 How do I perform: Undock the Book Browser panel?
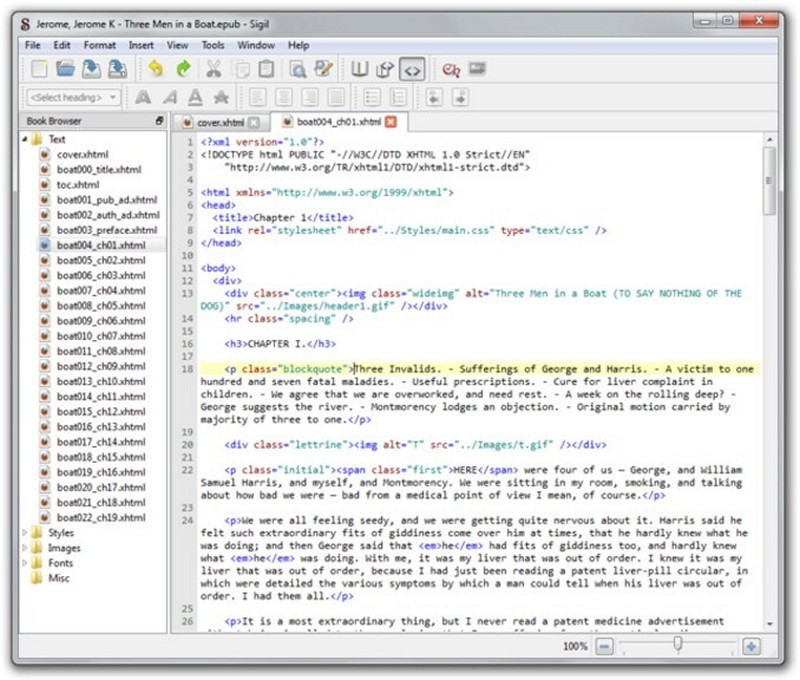pos(159,121)
